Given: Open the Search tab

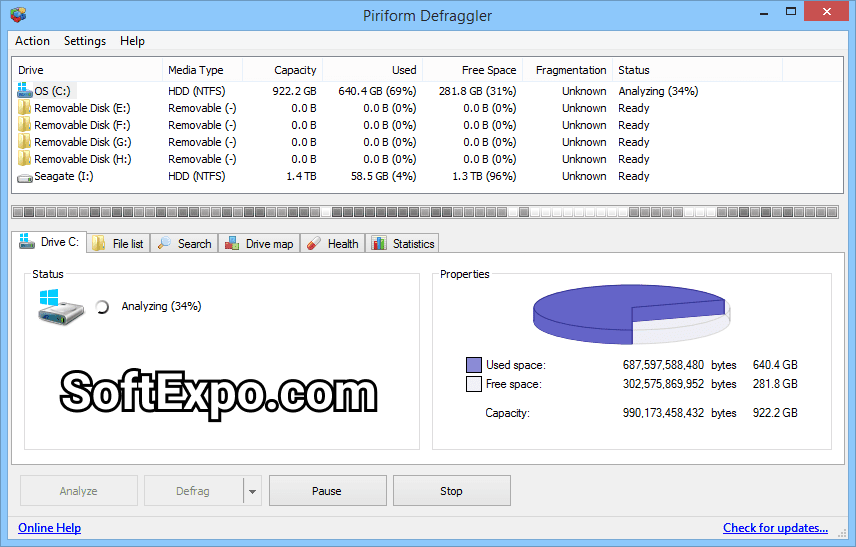Looking at the screenshot, I should coord(185,243).
